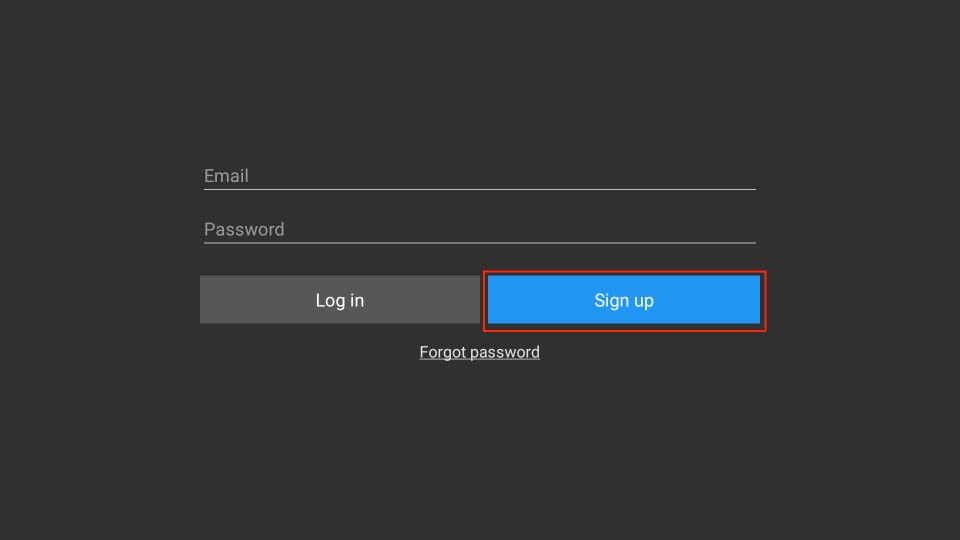
Task: Click the gray Log in button
Action: pyautogui.click(x=340, y=299)
